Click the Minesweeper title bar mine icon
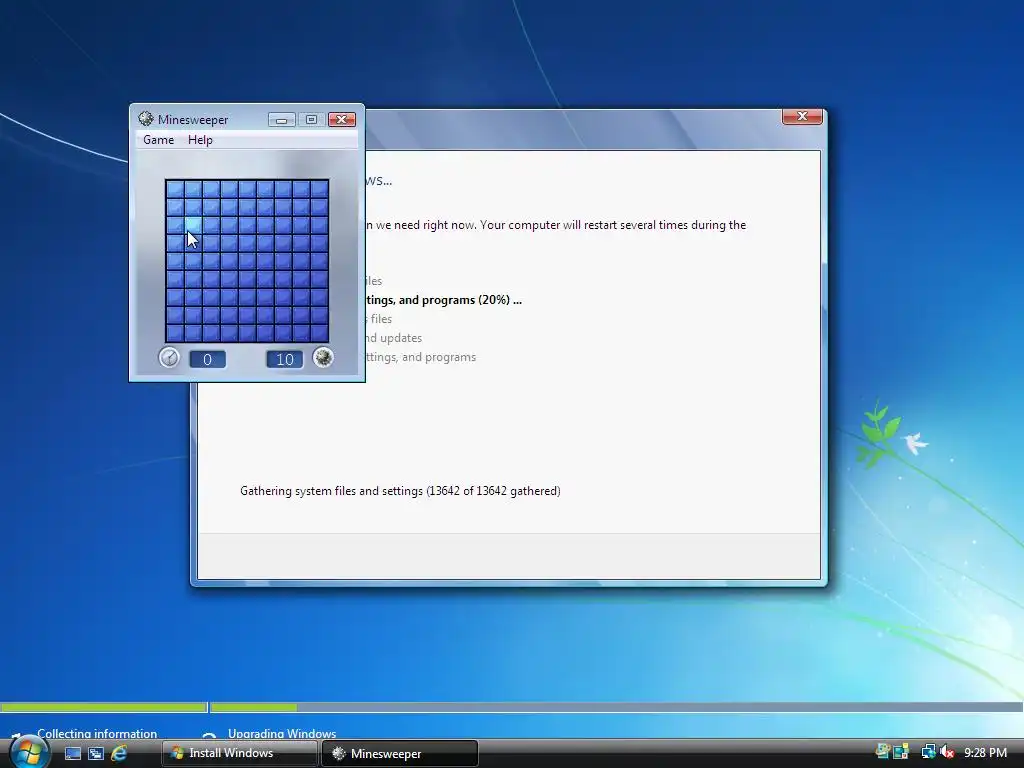1024x768 pixels. click(x=146, y=119)
